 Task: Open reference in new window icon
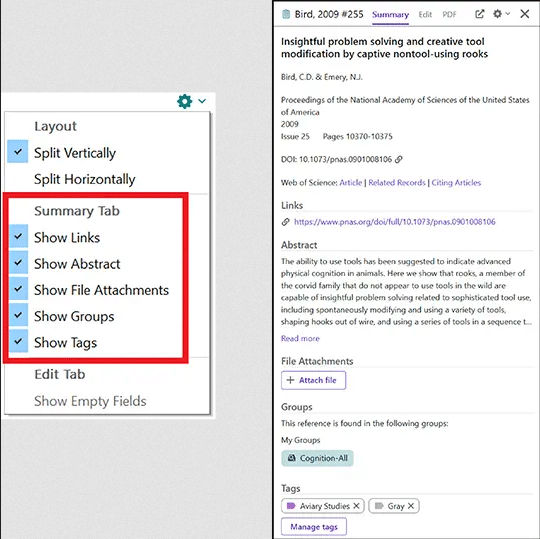(479, 14)
